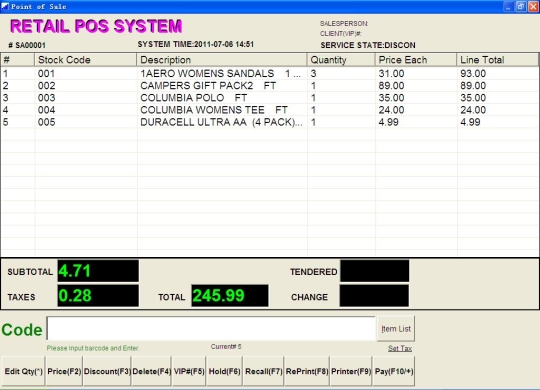
Task: Click the SUBTOTAL display showing 4.71
Action: [x=98, y=271]
